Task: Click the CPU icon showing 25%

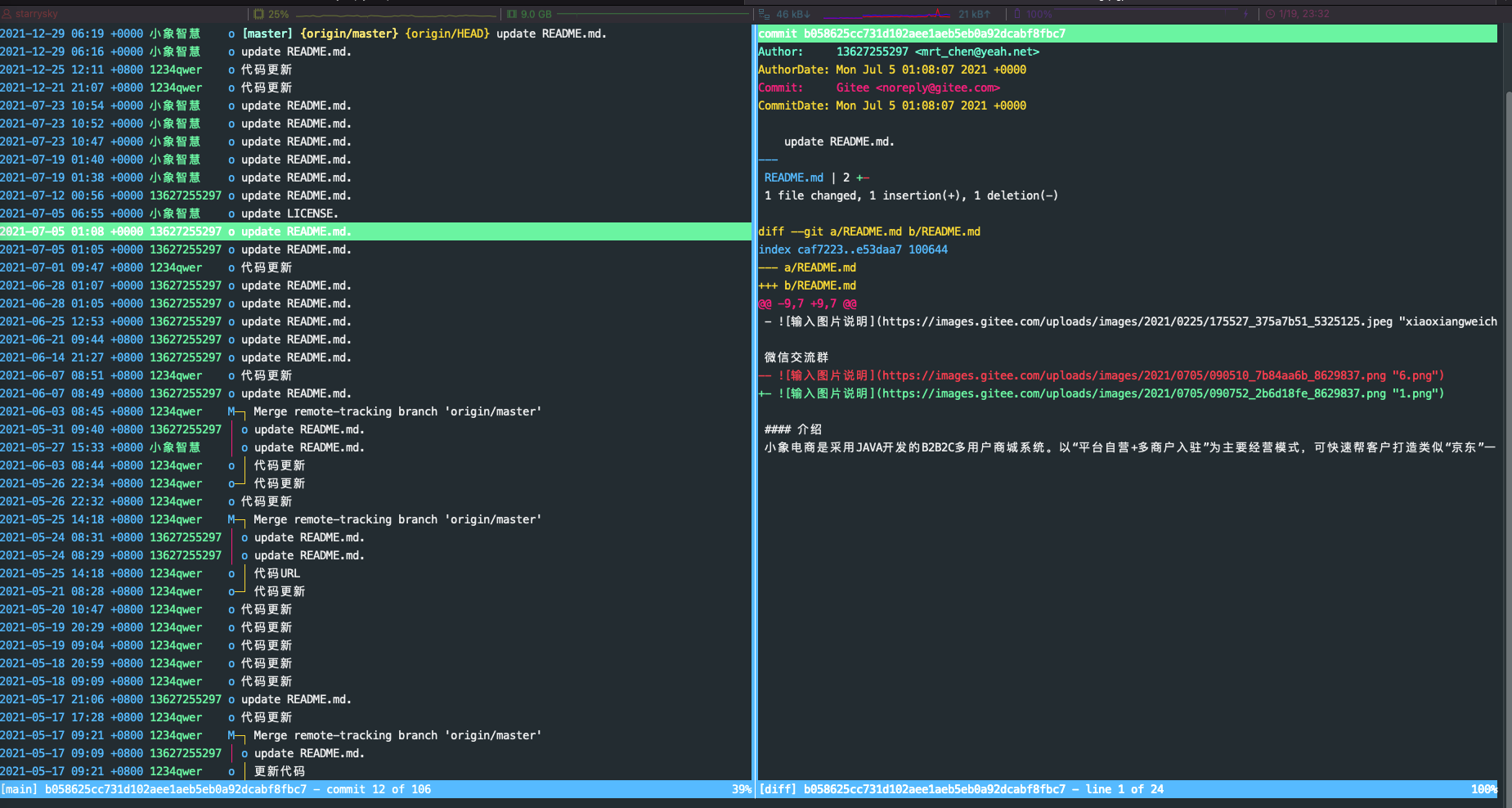Action: pos(259,14)
